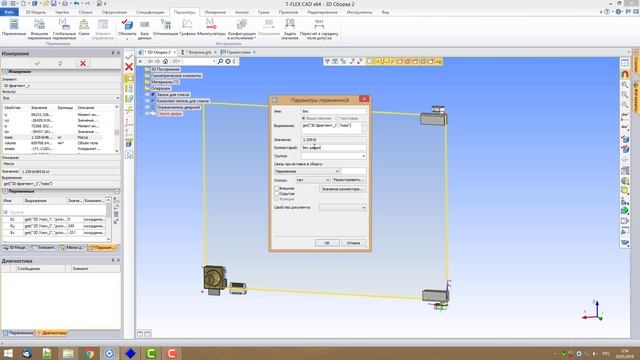640x360 pixels.
Task: Open the assembly link Variable dropdown
Action: 307,171
